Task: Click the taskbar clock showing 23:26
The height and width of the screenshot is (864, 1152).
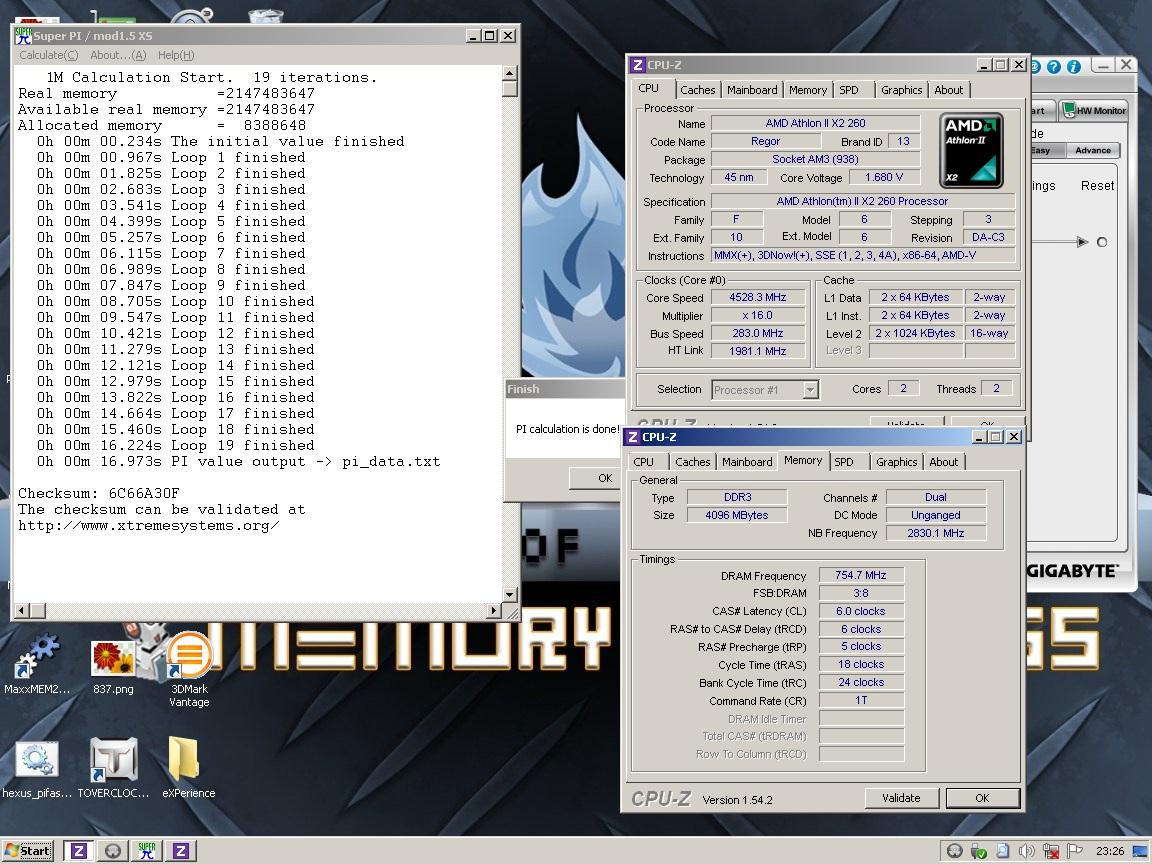Action: tap(1109, 851)
